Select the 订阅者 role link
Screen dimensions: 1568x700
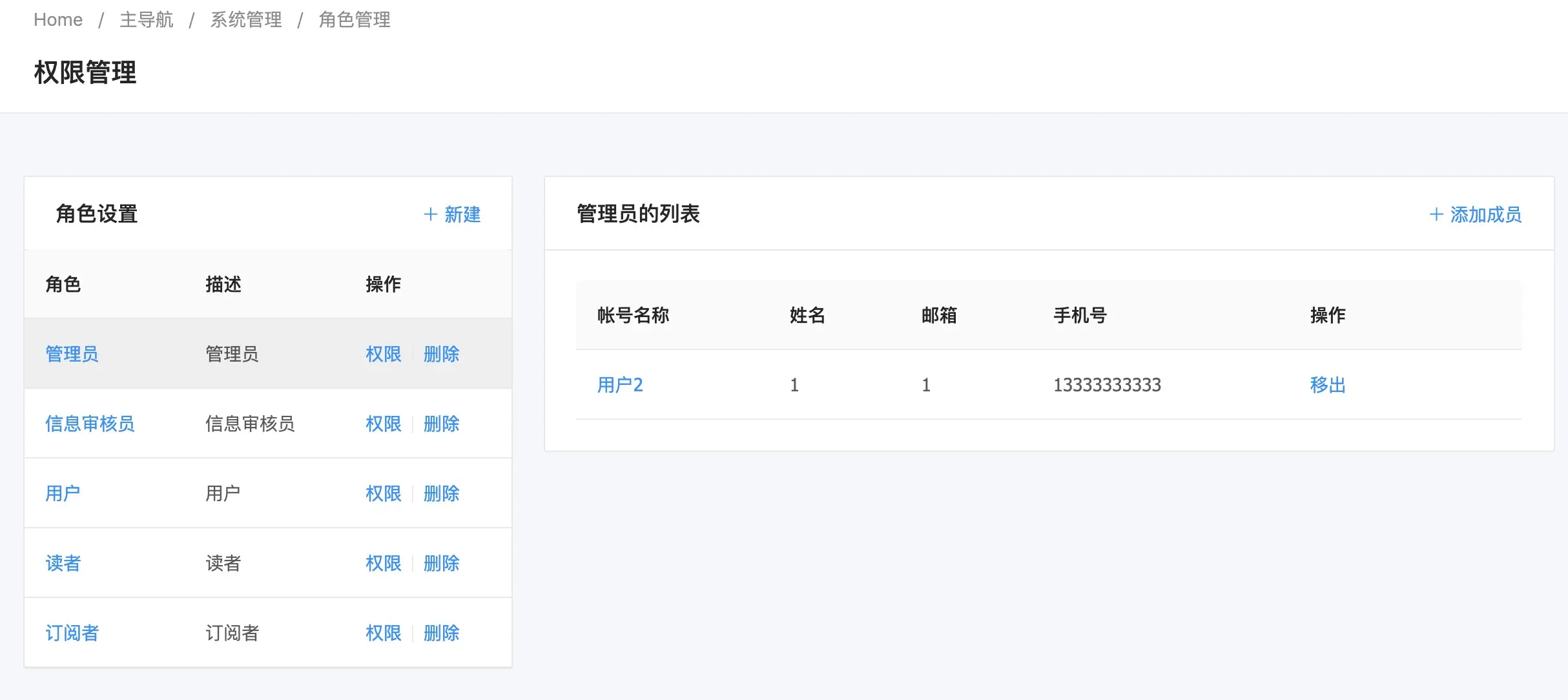tap(72, 633)
